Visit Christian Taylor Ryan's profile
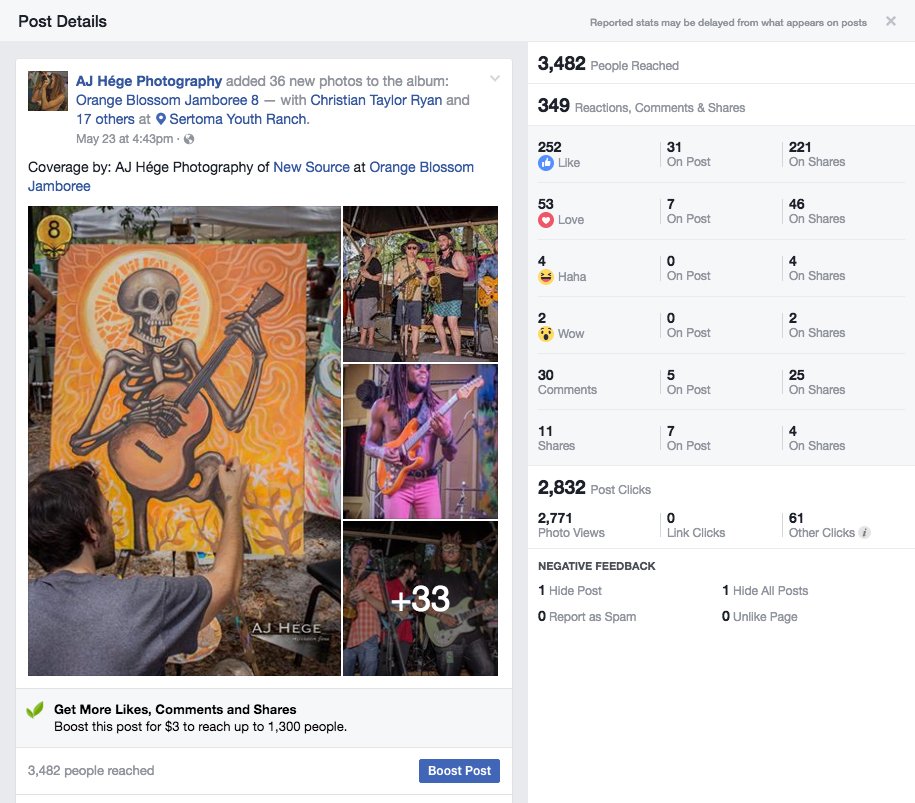 376,100
